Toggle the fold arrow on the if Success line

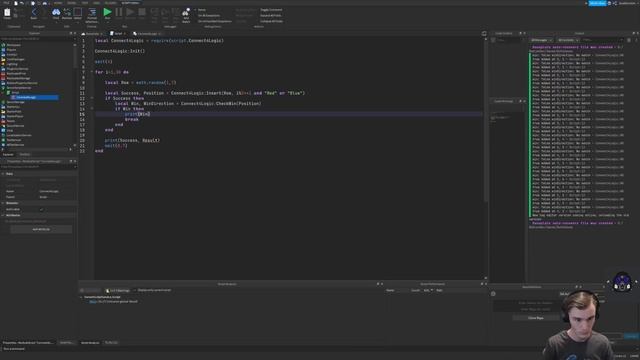[x=92, y=98]
